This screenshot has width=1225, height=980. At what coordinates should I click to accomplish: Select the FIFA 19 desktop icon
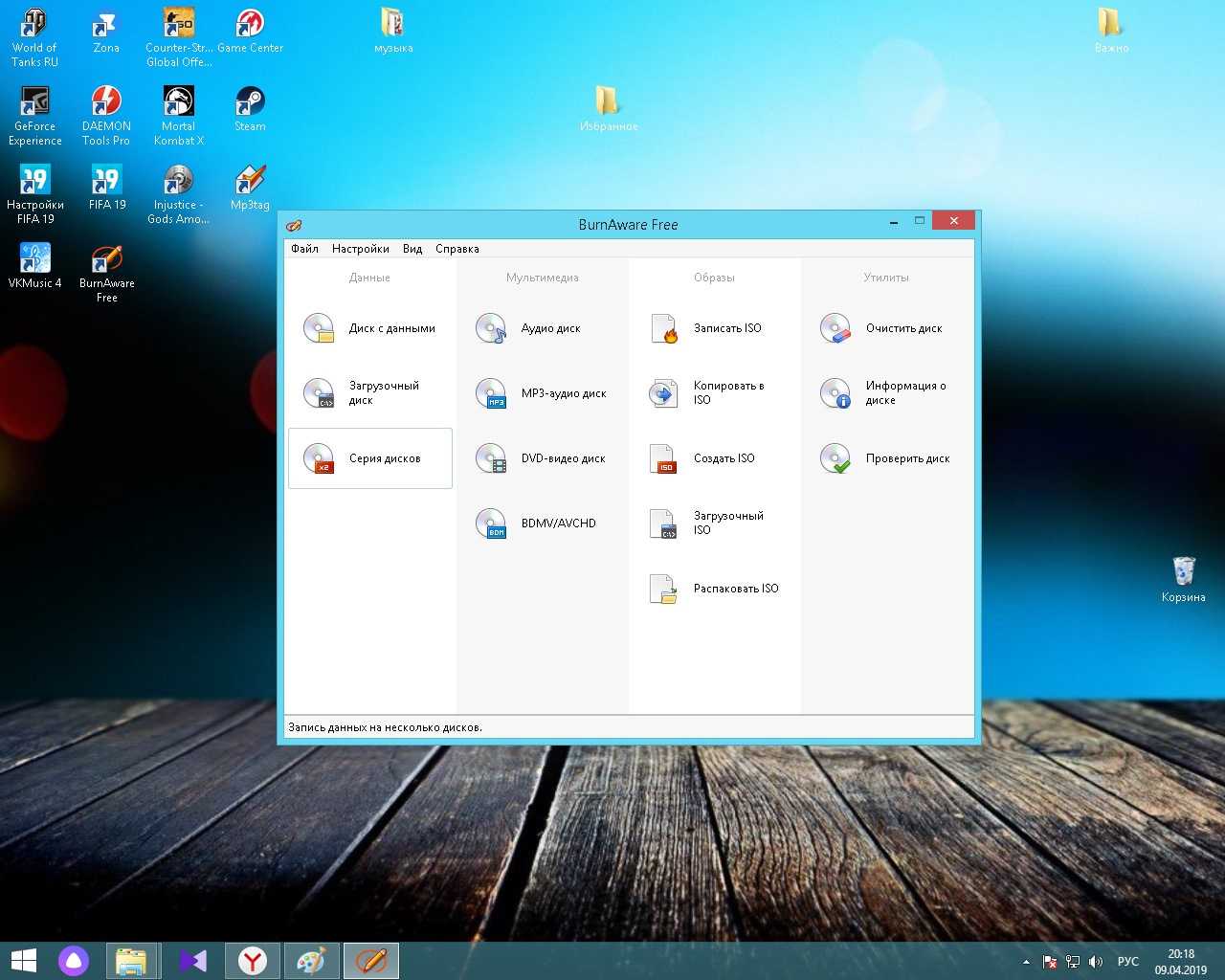click(x=106, y=189)
